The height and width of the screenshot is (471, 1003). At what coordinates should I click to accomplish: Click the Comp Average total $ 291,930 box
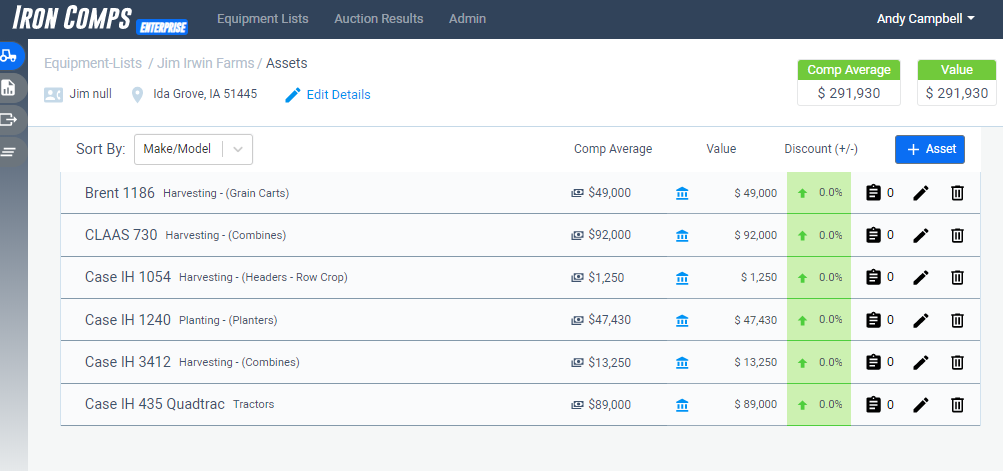click(x=849, y=83)
